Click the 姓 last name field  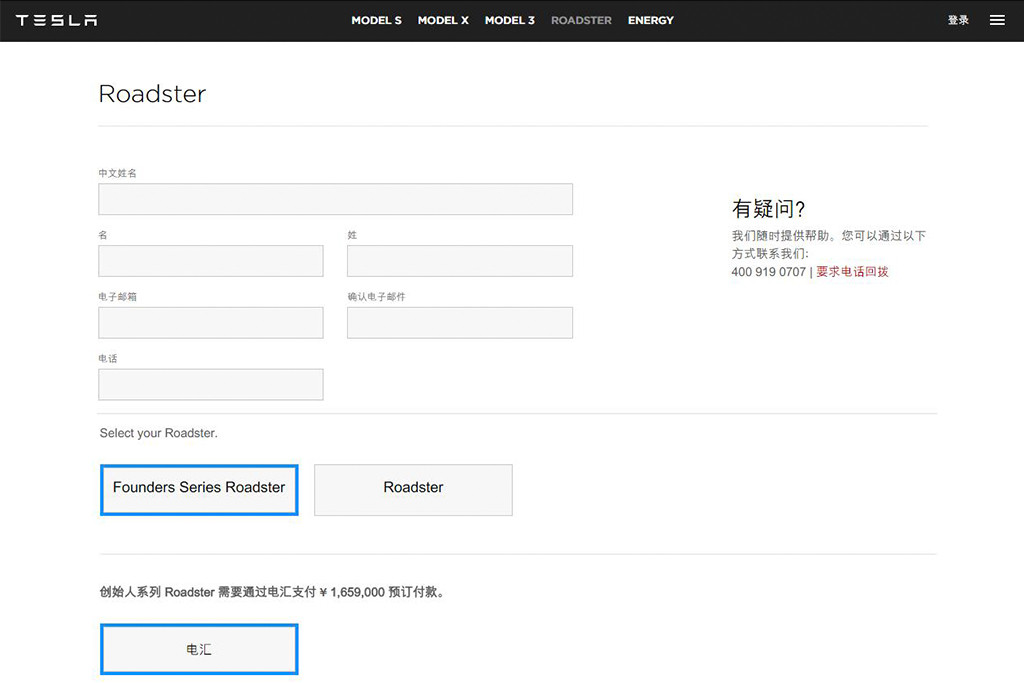click(460, 261)
